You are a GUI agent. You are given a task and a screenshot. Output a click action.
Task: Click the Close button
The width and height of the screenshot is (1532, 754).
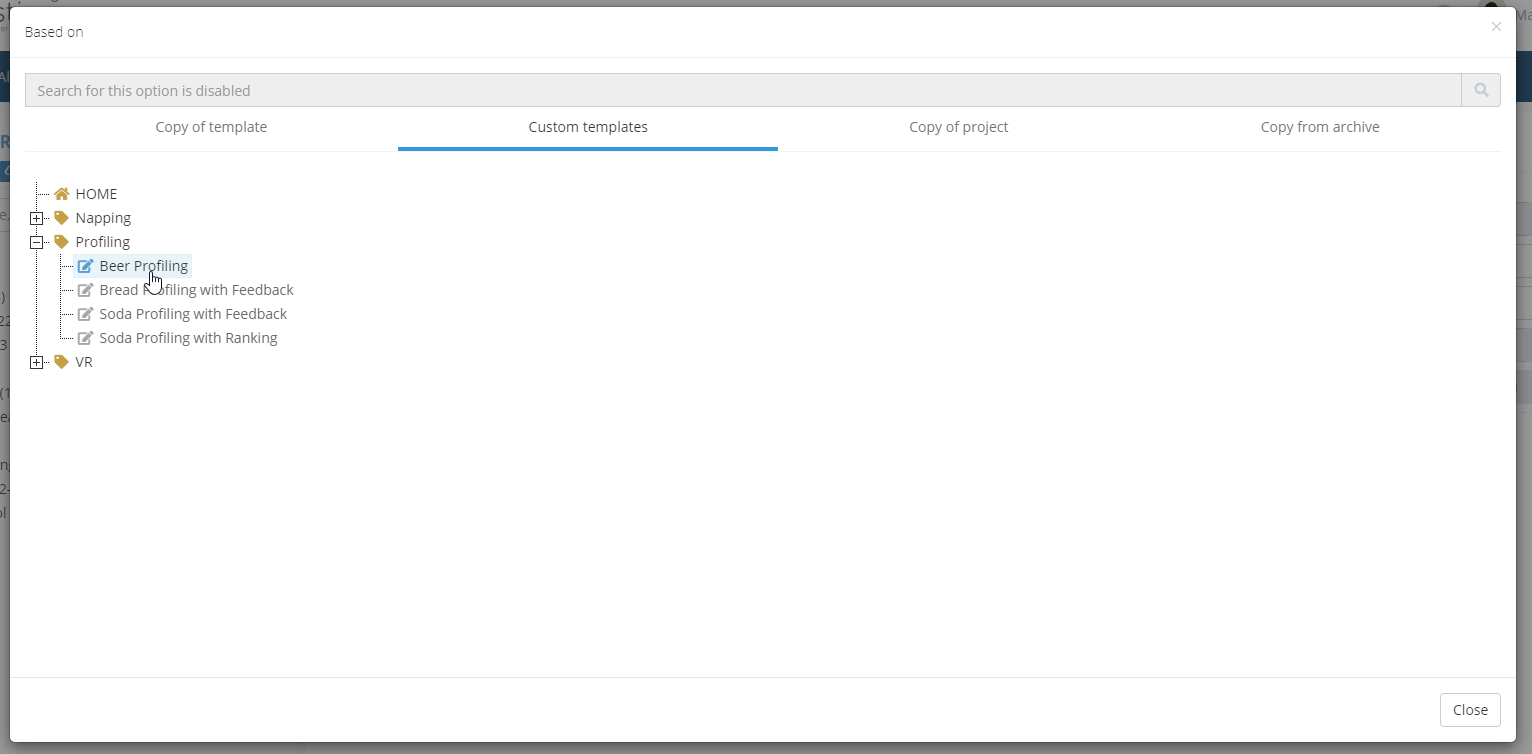point(1470,710)
